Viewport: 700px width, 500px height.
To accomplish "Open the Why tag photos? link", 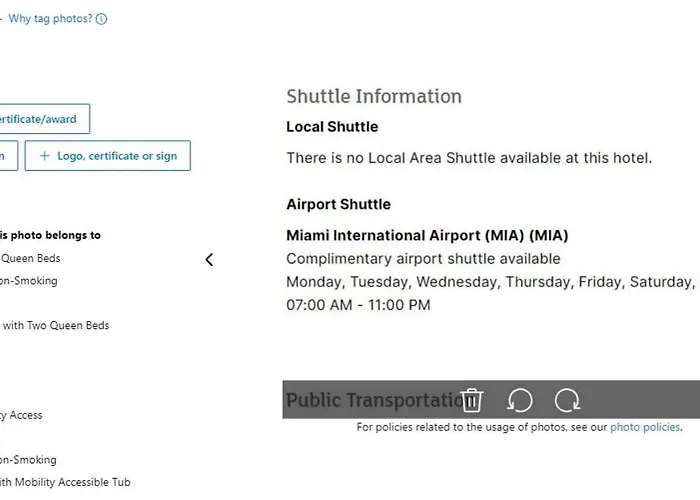I will coord(50,18).
